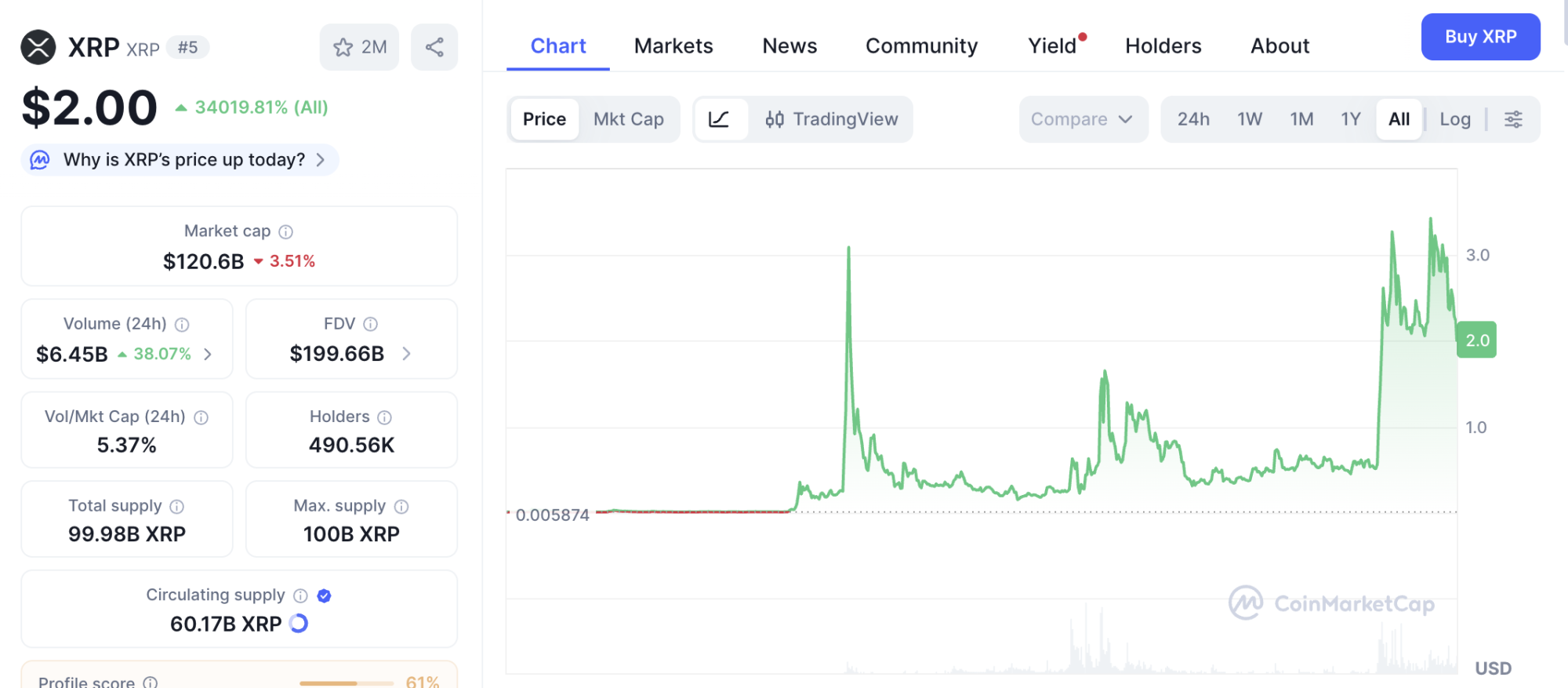
Task: Expand FDV details chevron
Action: [x=406, y=354]
